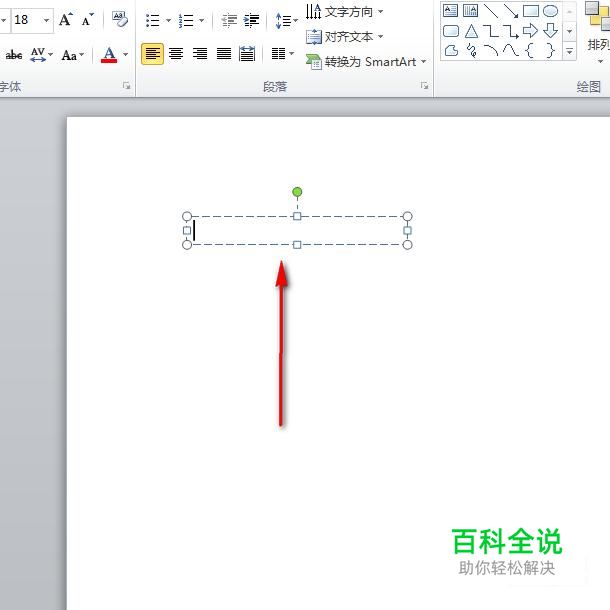Select the freeform shape tool
The height and width of the screenshot is (610, 610).
pos(450,50)
